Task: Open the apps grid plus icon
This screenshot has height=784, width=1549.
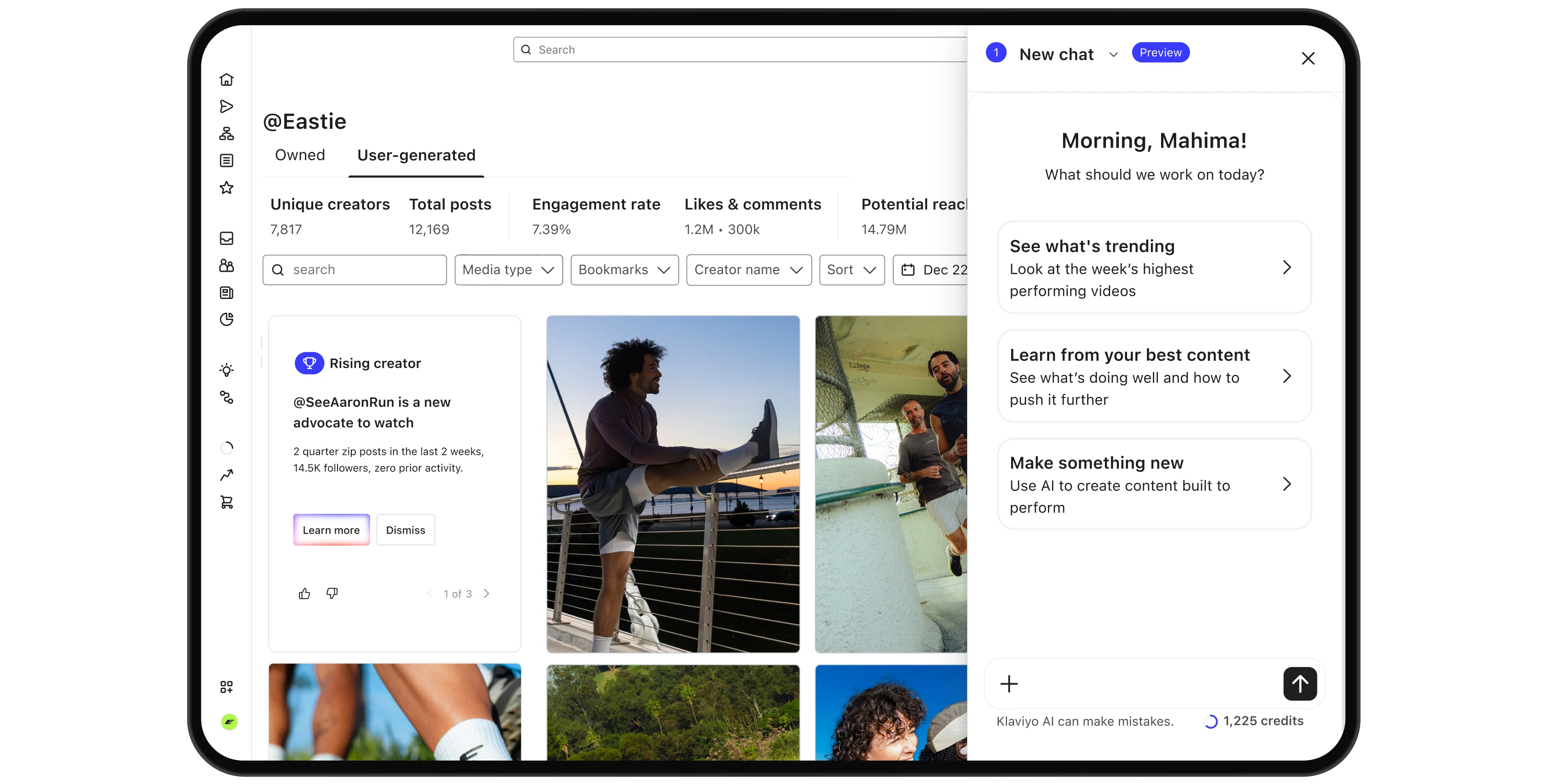Action: click(x=226, y=687)
